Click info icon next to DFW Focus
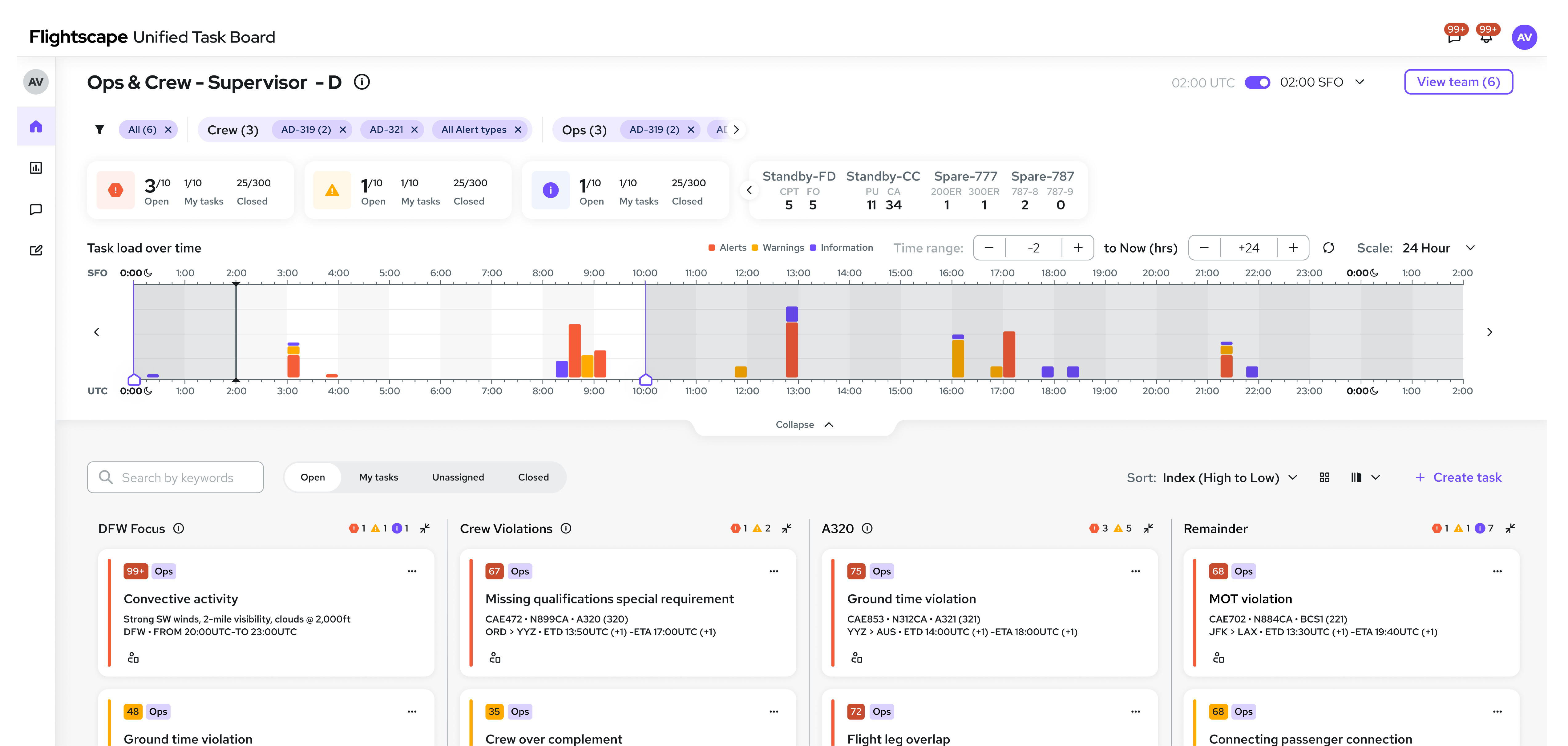The height and width of the screenshot is (746, 1568). 178,529
